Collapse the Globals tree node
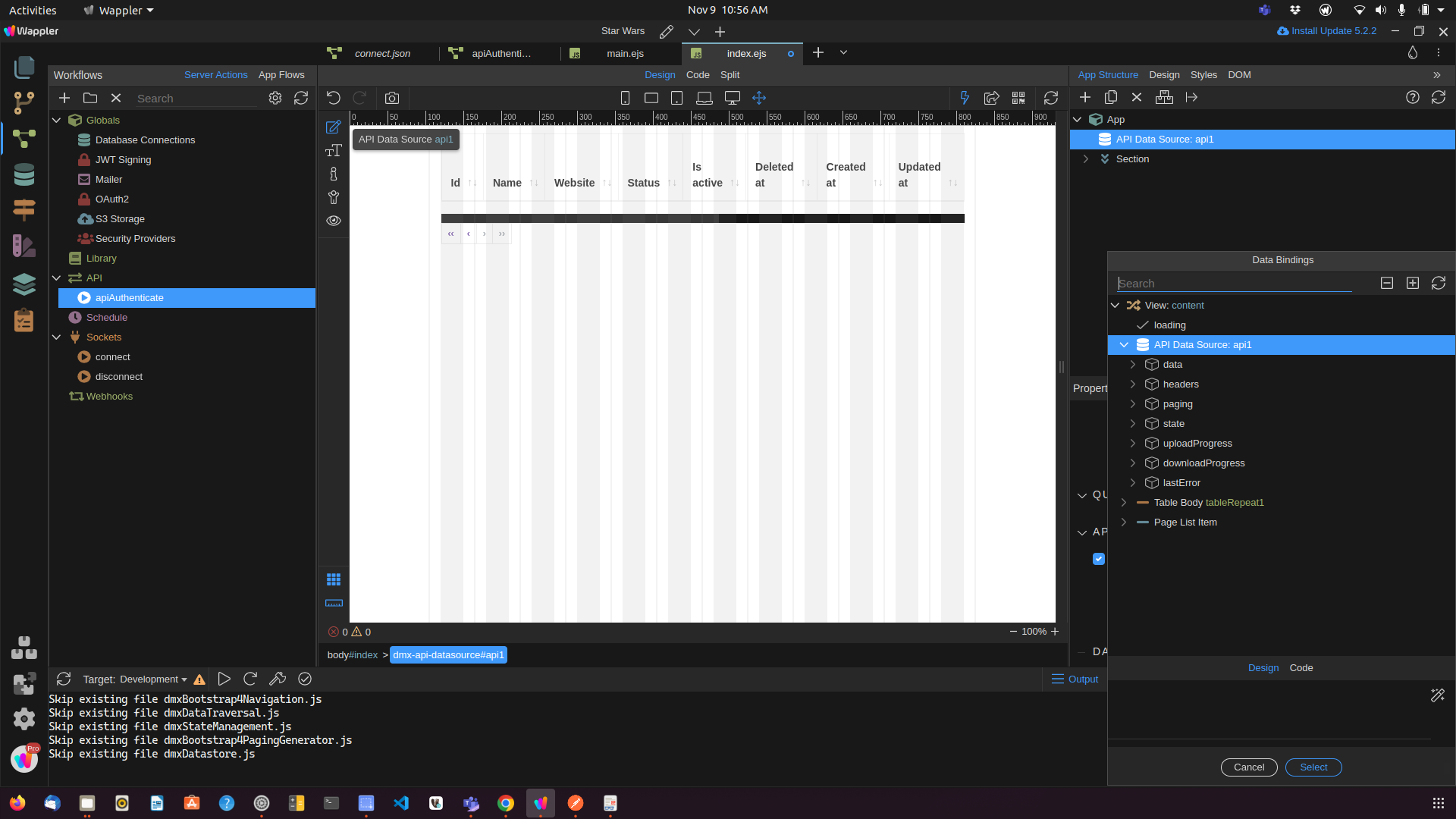The width and height of the screenshot is (1456, 819). [57, 121]
